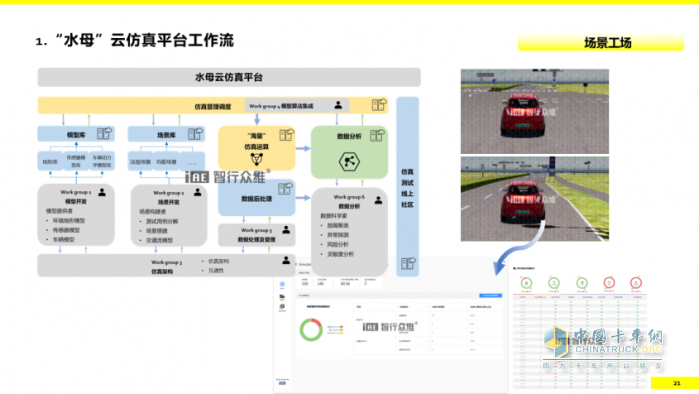
Task: Click network graph icon under 仿真运算
Action: click(x=257, y=160)
